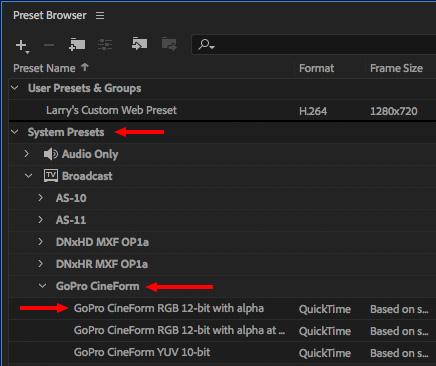Click the Broadcast TV icon
Viewport: 436px width, 366px height.
point(51,176)
